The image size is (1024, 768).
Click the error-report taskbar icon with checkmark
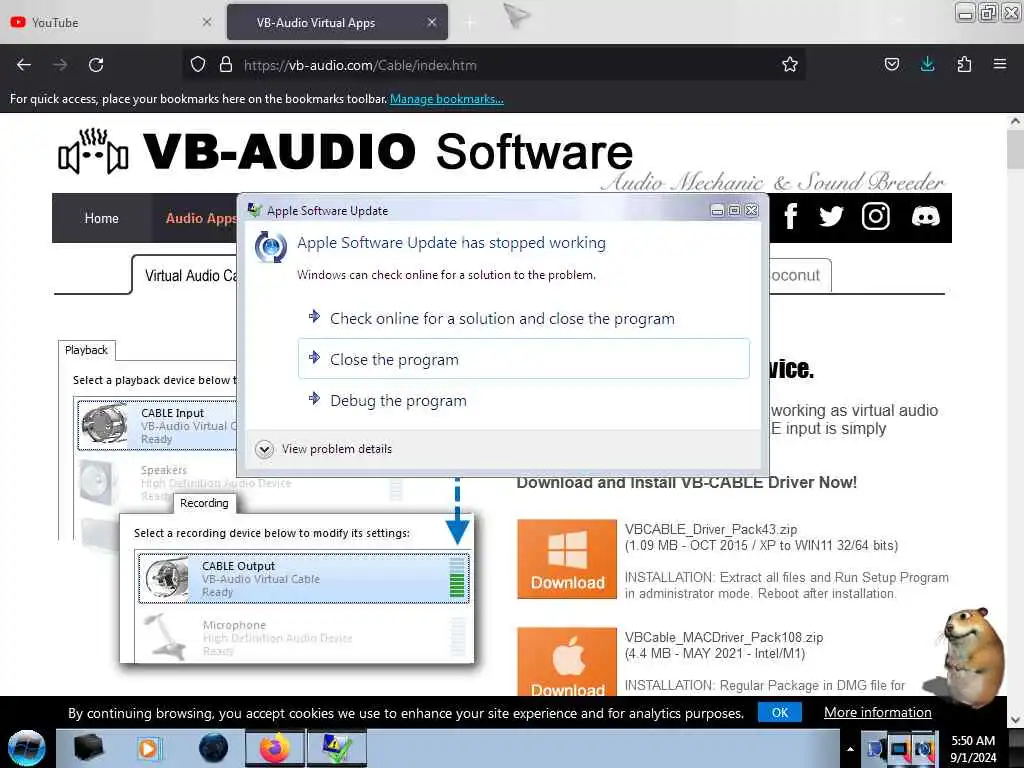tap(336, 748)
